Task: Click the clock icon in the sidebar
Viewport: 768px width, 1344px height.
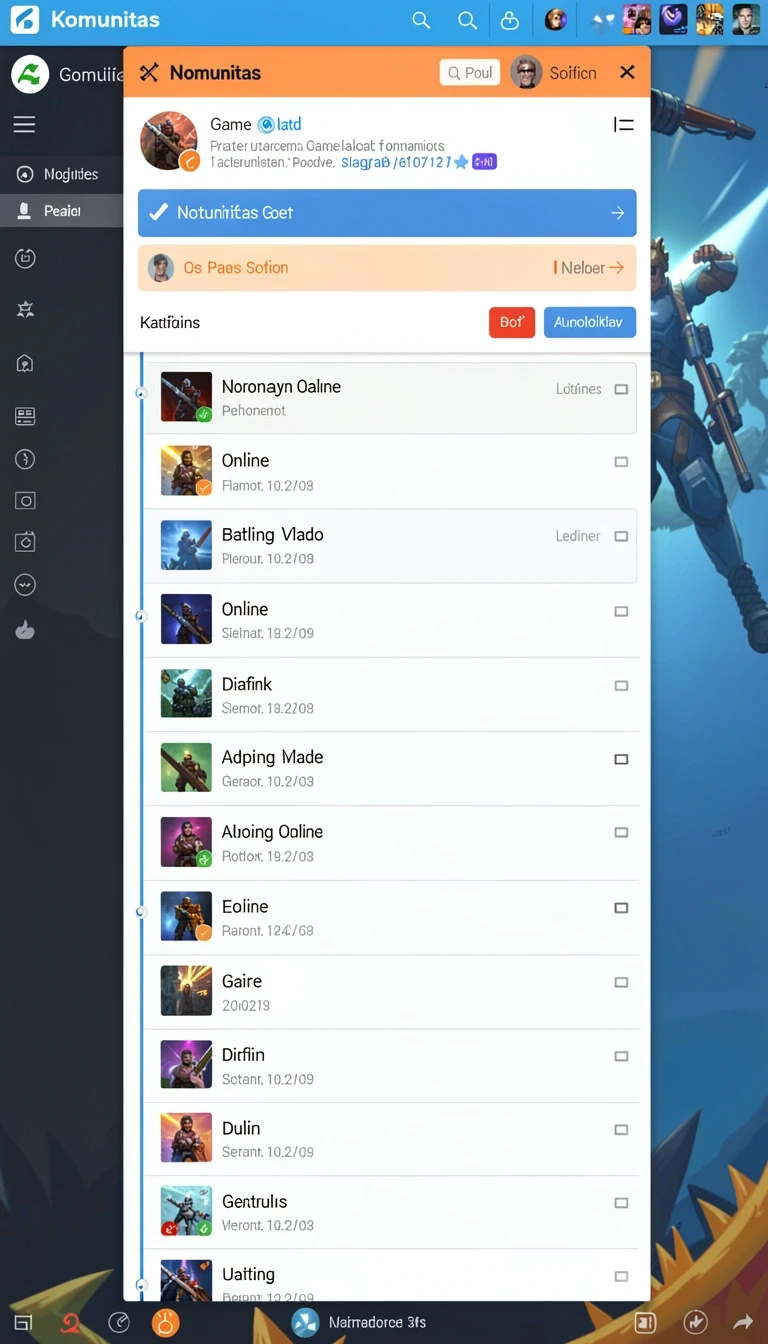Action: click(25, 259)
